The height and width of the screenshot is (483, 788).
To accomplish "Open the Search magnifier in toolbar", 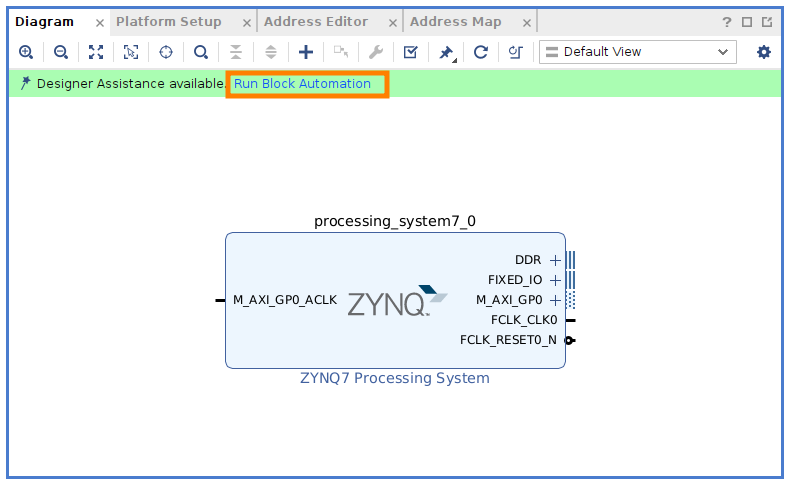I will coord(201,52).
